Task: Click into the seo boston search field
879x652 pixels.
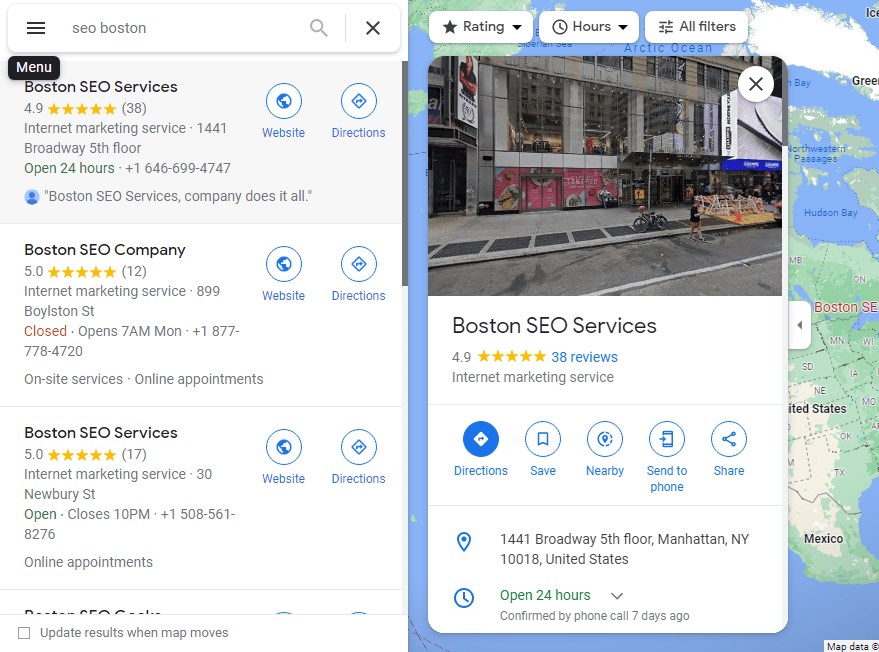Action: pyautogui.click(x=185, y=28)
